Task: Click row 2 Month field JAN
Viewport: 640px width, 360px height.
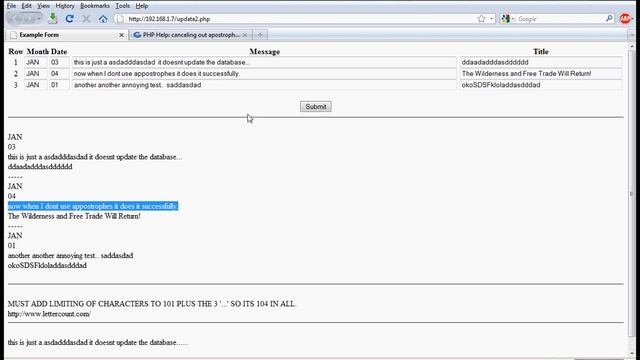Action: 36,73
